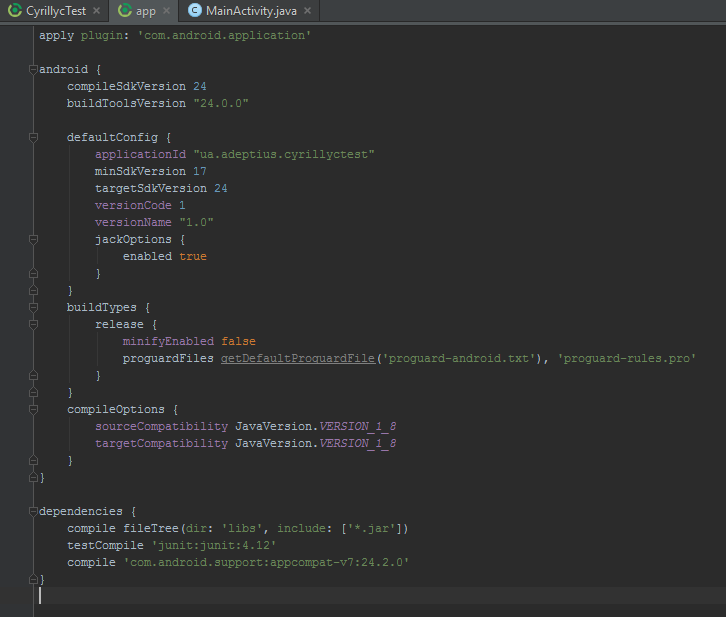The width and height of the screenshot is (726, 617).
Task: Close the app tab
Action: click(x=166, y=11)
